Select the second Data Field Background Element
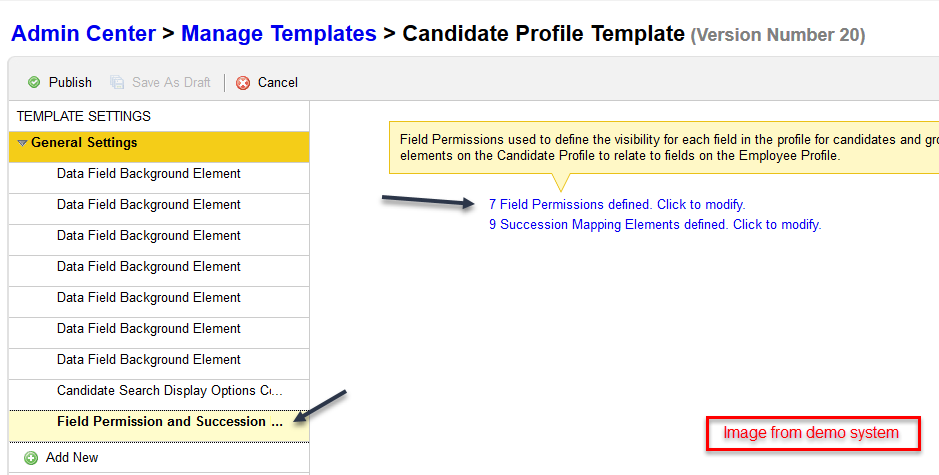 coord(159,205)
